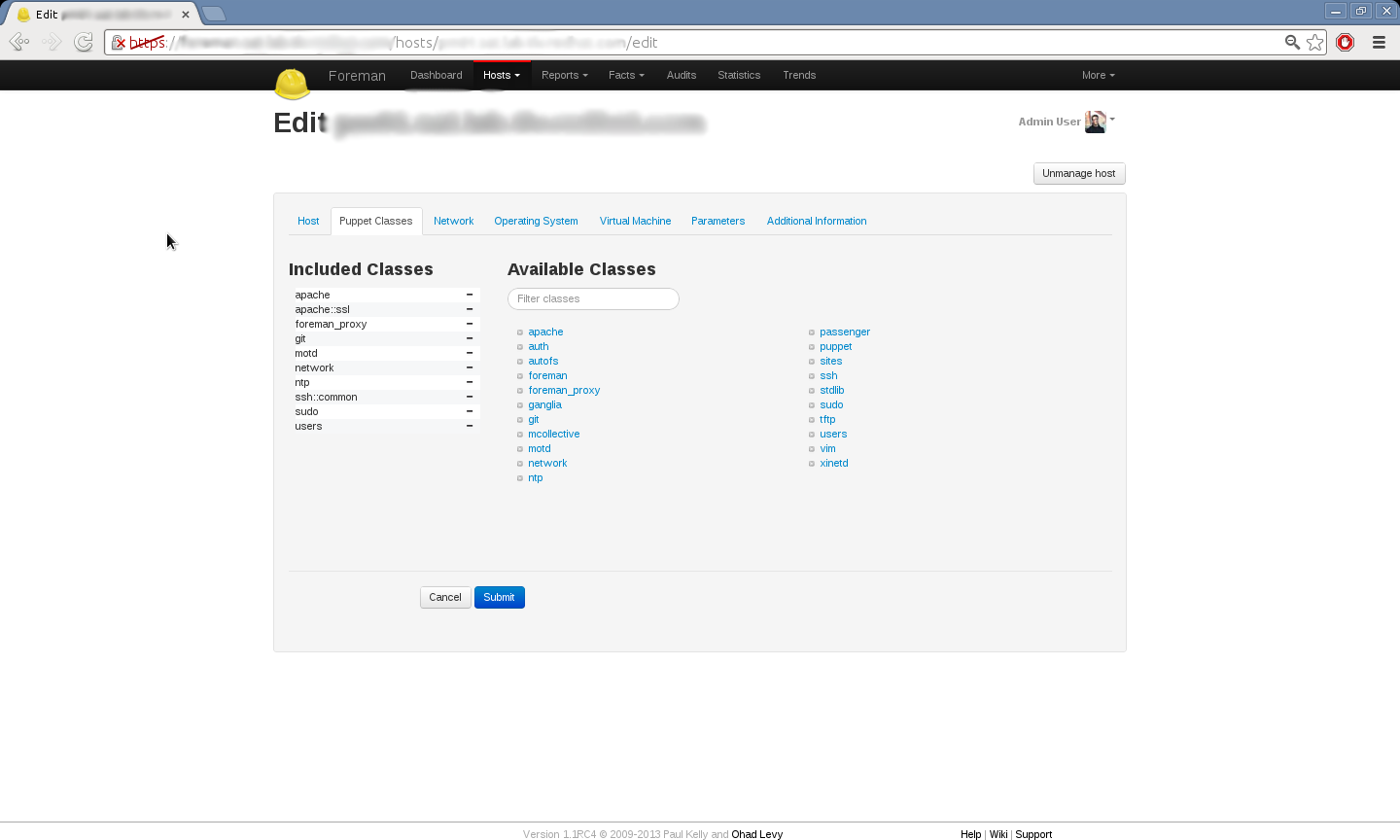Remove the ntp class using its minus icon
Image resolution: width=1400 pixels, height=840 pixels.
[x=470, y=382]
